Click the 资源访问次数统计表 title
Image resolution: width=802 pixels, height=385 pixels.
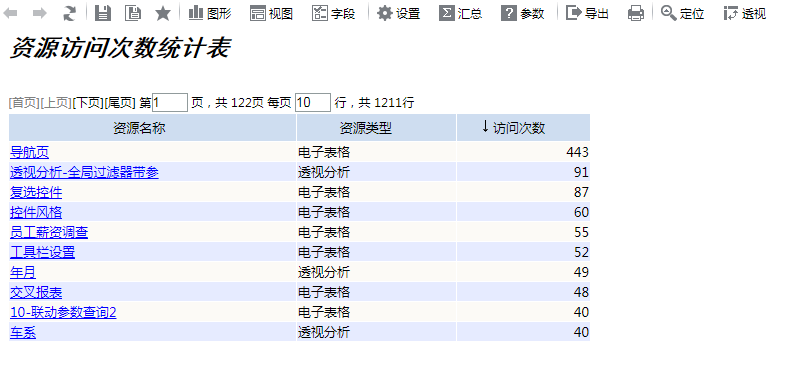(x=120, y=49)
